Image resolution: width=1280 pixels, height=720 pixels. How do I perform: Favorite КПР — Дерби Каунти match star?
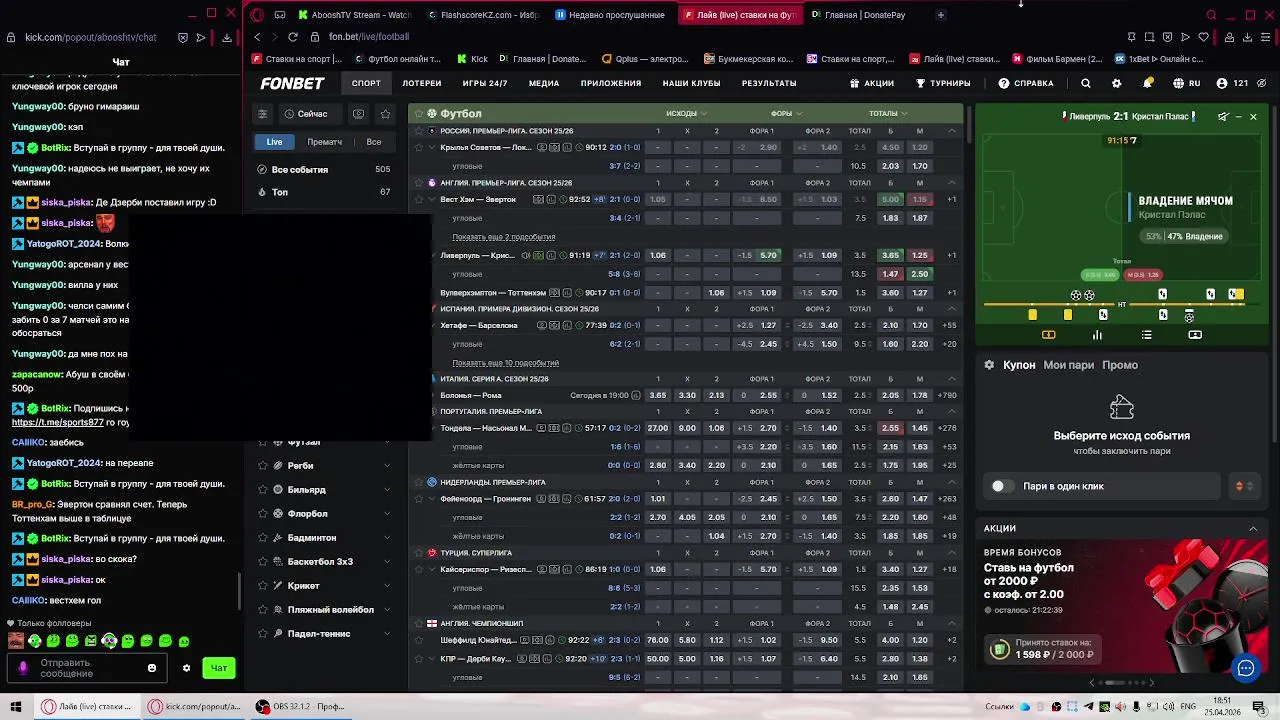point(419,659)
